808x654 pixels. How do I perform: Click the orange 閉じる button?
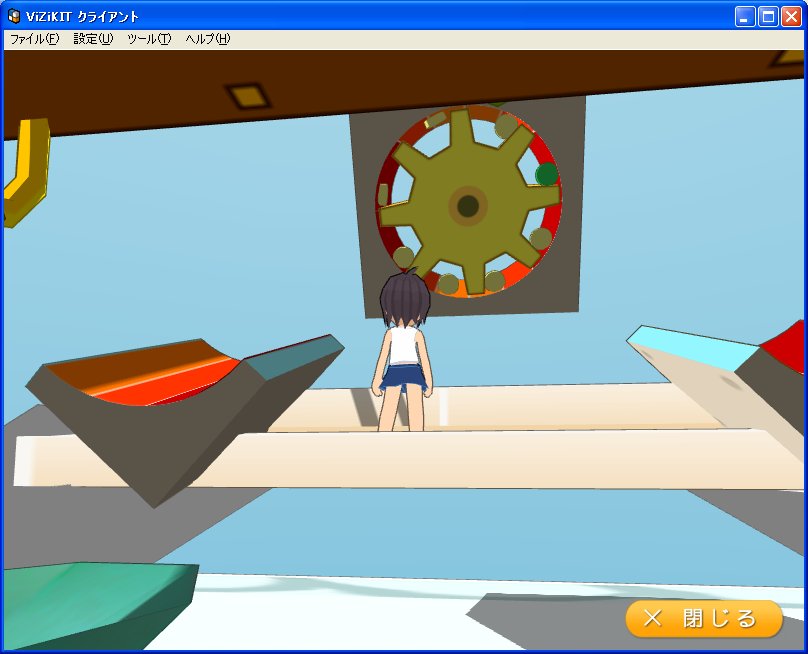point(704,618)
